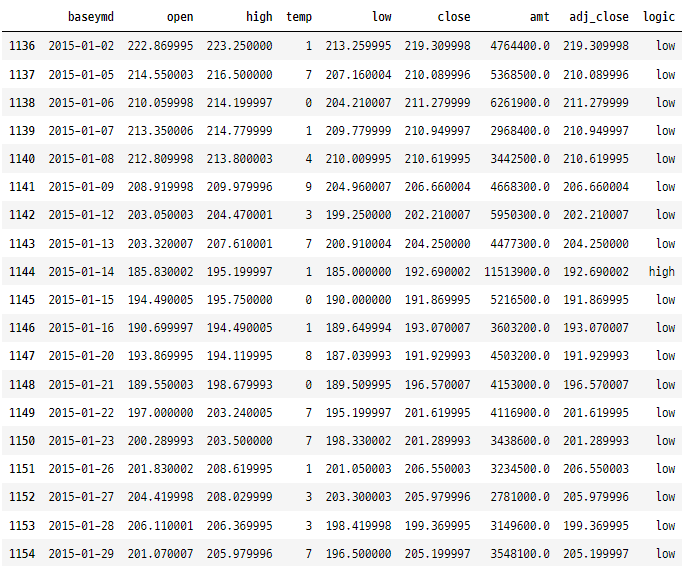Click amt value 2781000.0
This screenshot has width=685, height=566.
click(x=520, y=496)
